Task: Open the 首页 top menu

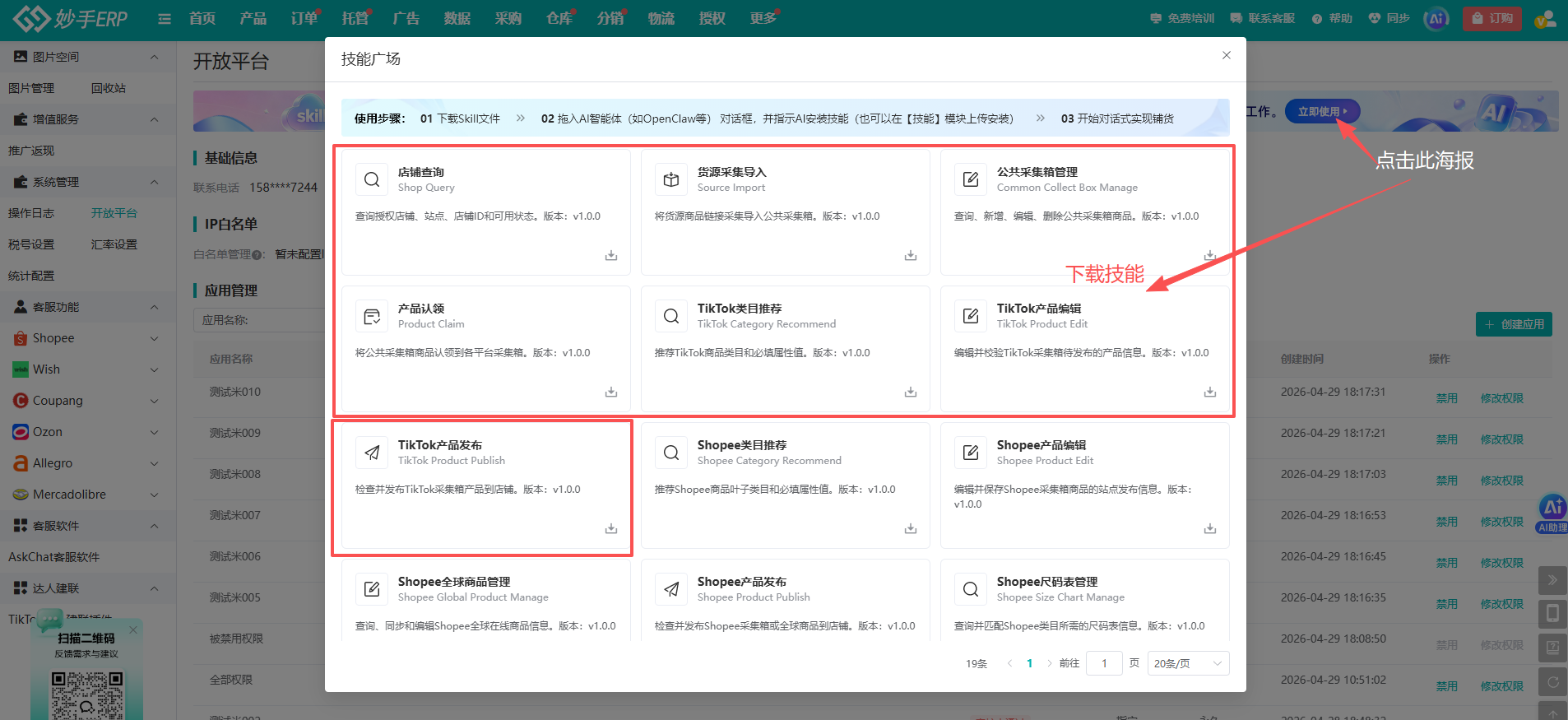Action: [202, 19]
